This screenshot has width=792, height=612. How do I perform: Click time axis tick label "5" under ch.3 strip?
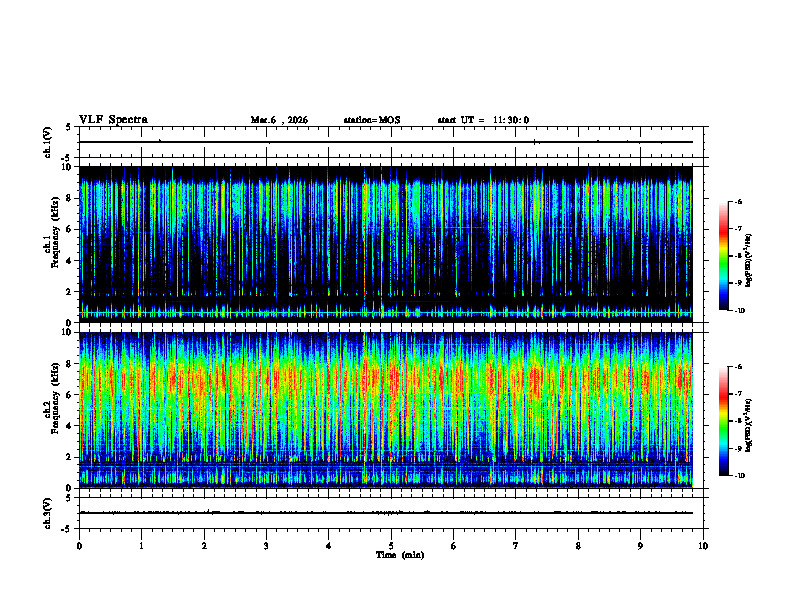click(391, 546)
